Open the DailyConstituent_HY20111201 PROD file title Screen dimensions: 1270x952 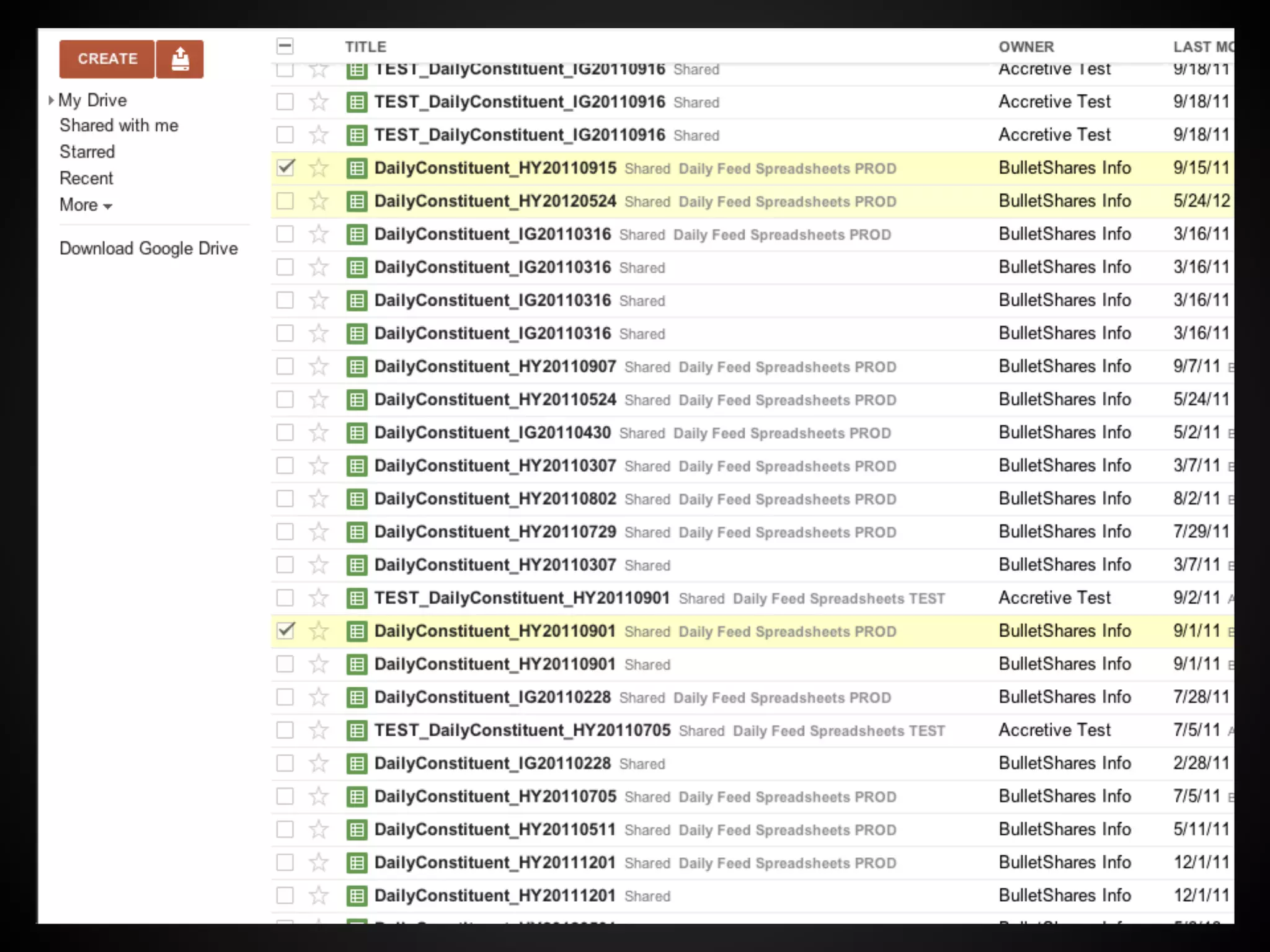pyautogui.click(x=494, y=863)
